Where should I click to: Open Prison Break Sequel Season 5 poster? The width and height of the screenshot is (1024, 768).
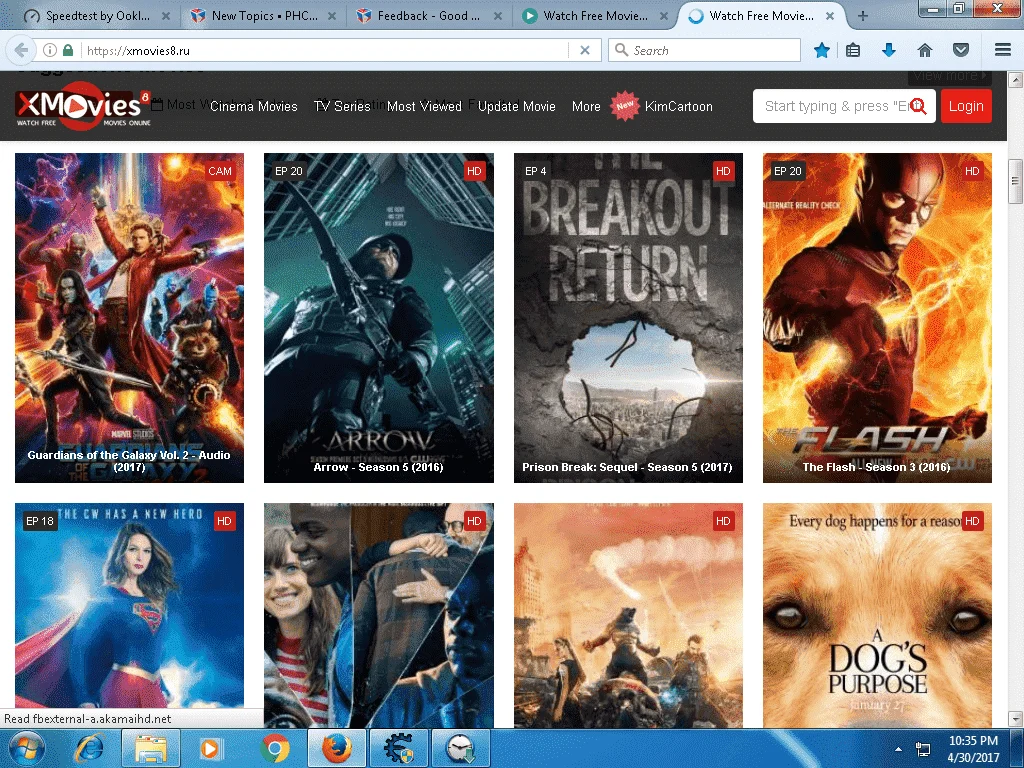point(628,318)
